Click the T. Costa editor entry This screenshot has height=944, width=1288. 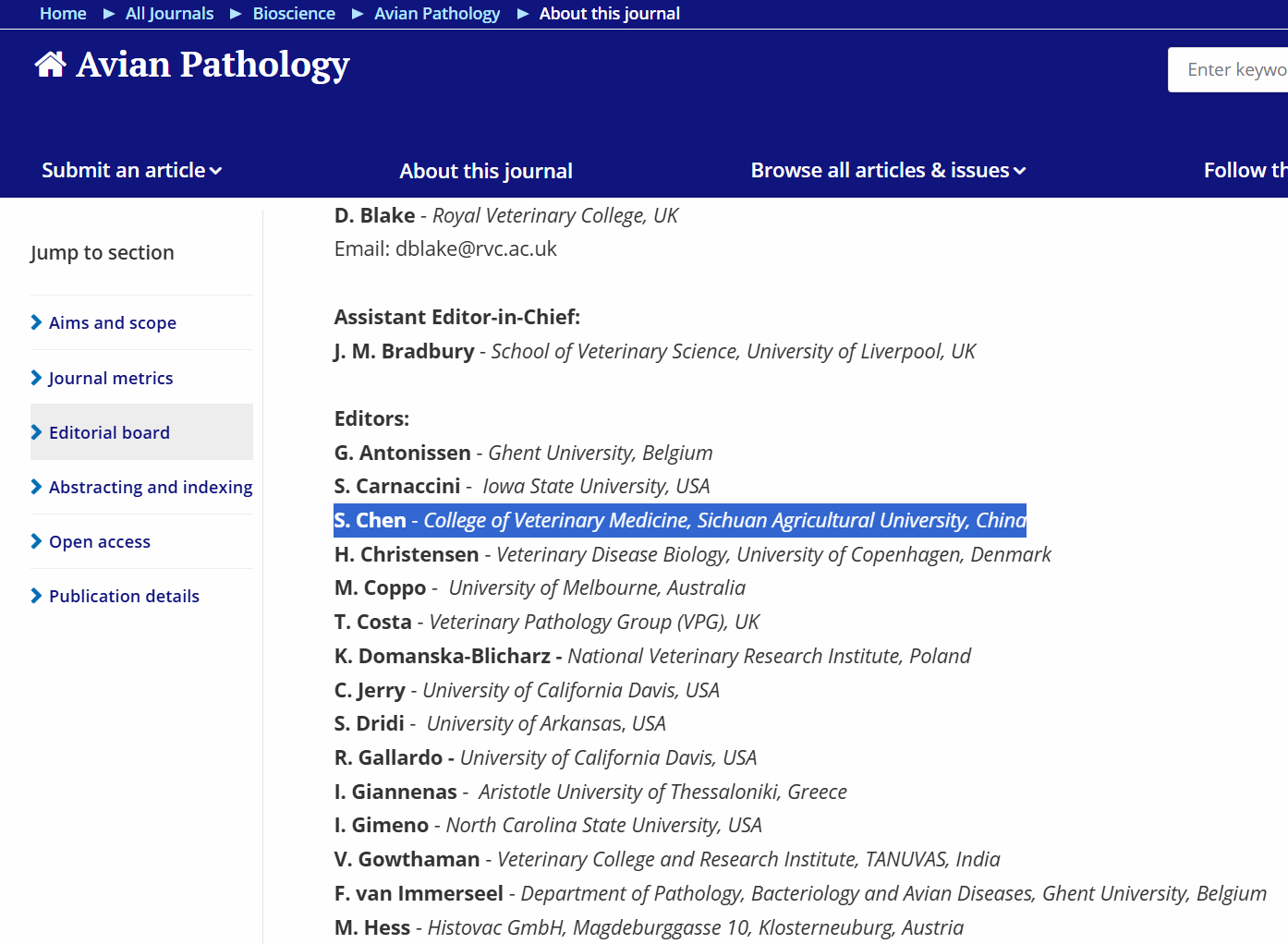pos(547,622)
